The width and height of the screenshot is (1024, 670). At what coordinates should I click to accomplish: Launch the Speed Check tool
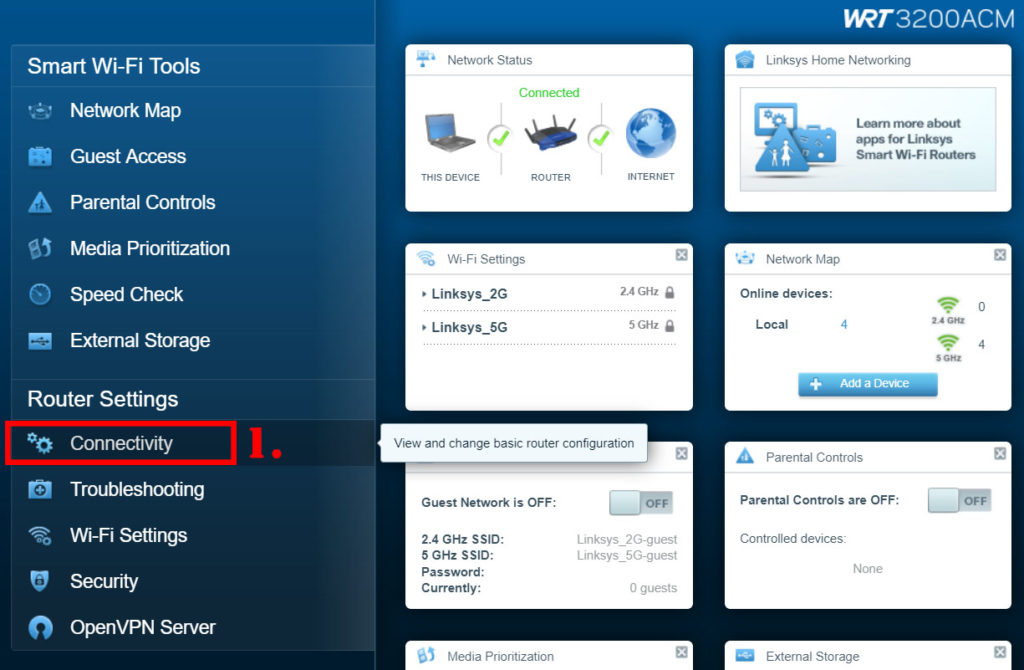point(125,294)
